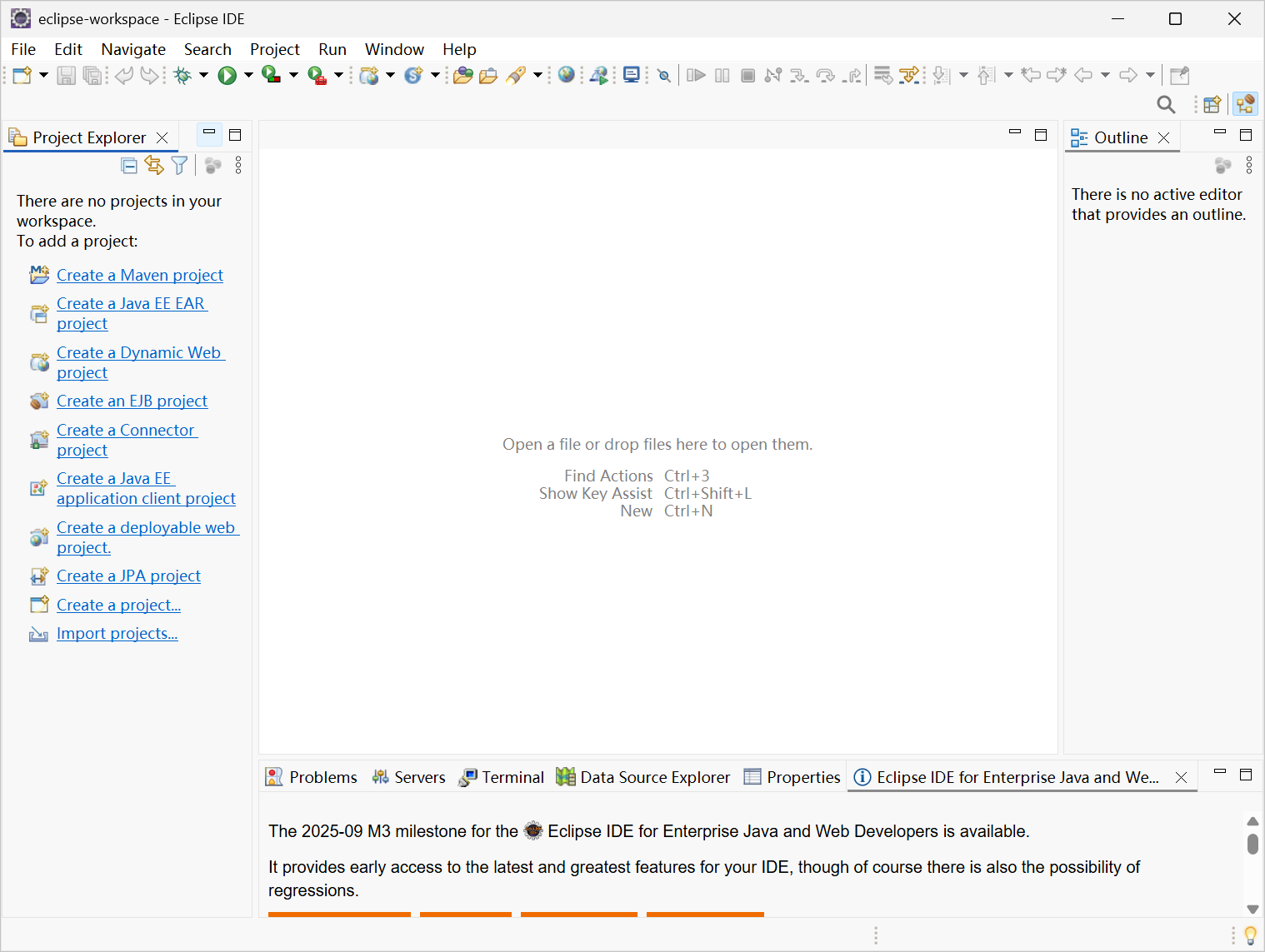Open the Window menu

pos(394,49)
